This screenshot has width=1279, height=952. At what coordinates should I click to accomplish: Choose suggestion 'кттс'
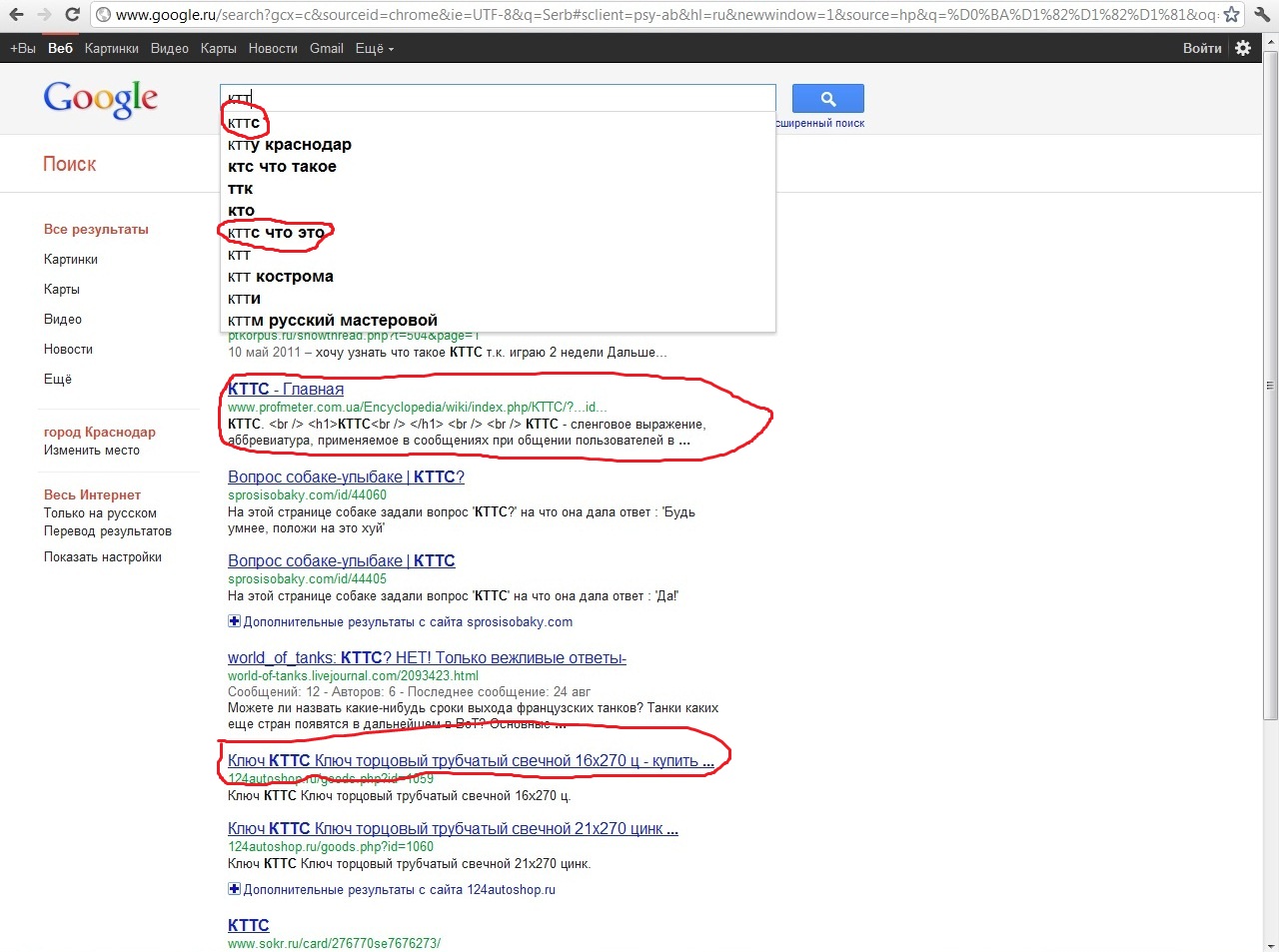498,123
